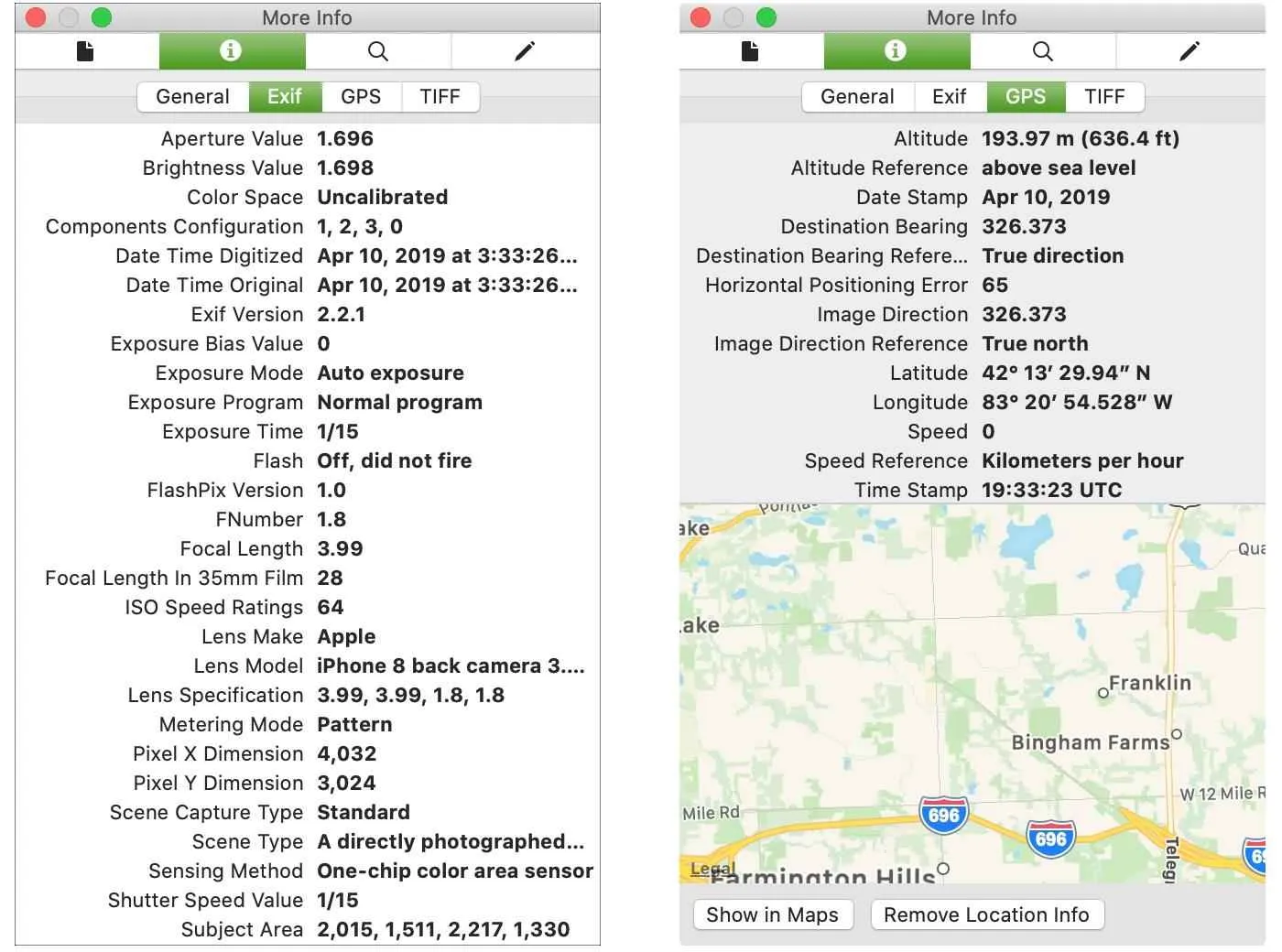Viewport: 1282px width, 952px height.
Task: Click the Bingham Farms marker on the map
Action: click(1175, 734)
